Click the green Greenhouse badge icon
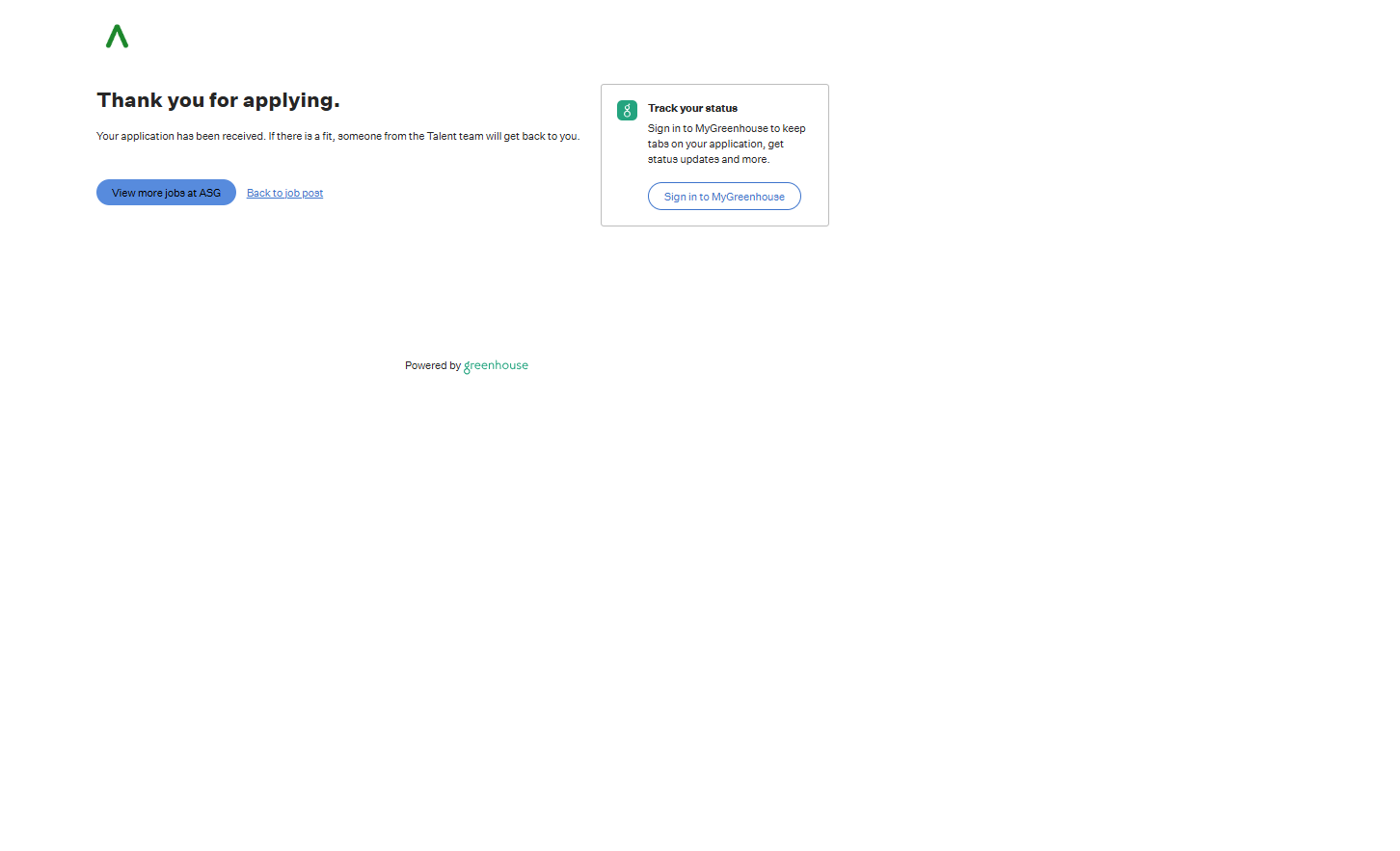Screen dimensions: 1400x851 627,111
